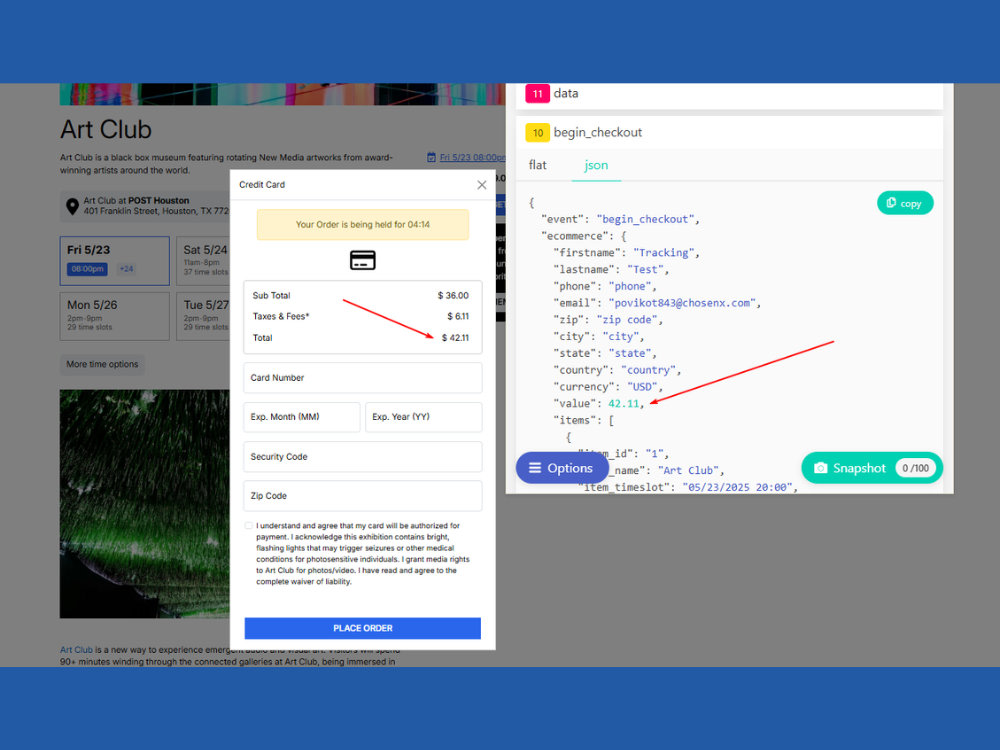
Task: Click the copy icon in JSON panel
Action: click(891, 203)
